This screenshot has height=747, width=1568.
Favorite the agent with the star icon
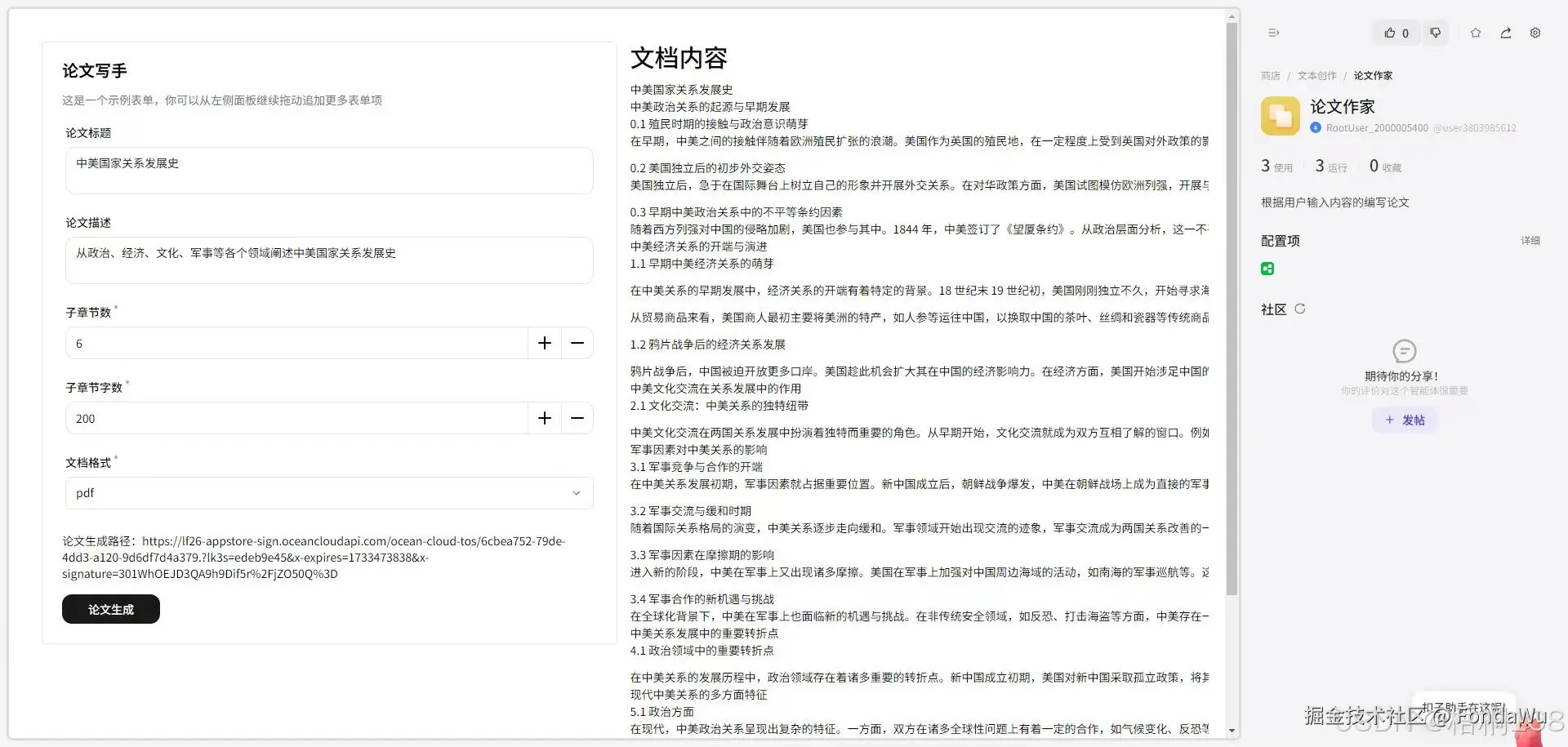(x=1475, y=33)
